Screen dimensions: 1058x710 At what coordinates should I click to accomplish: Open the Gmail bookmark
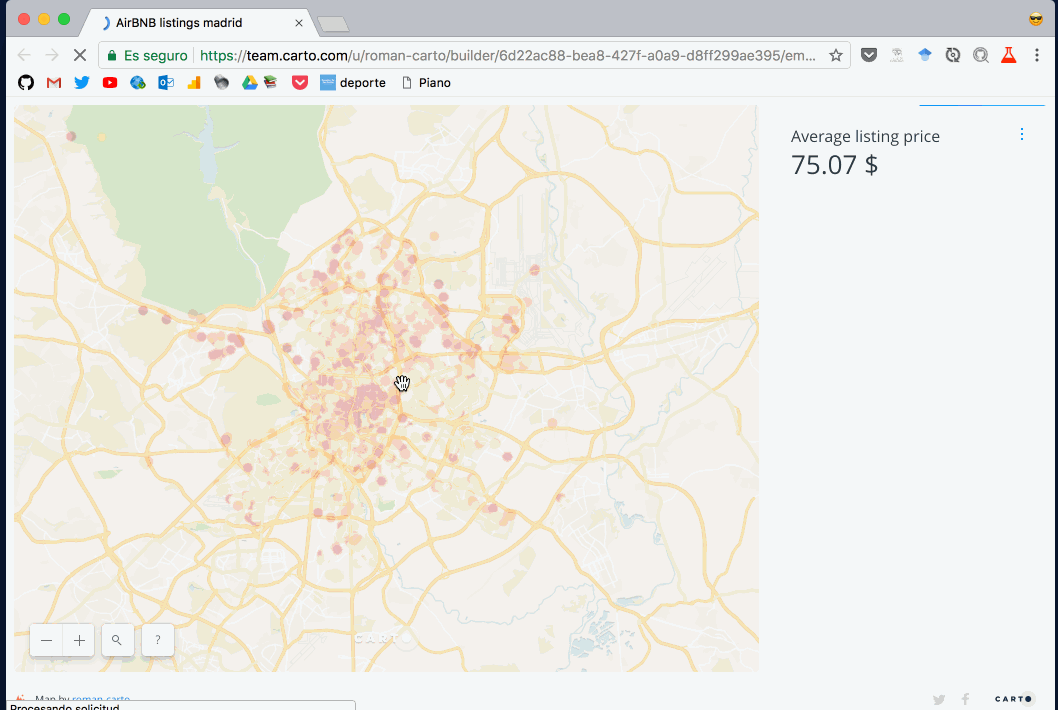[x=54, y=82]
